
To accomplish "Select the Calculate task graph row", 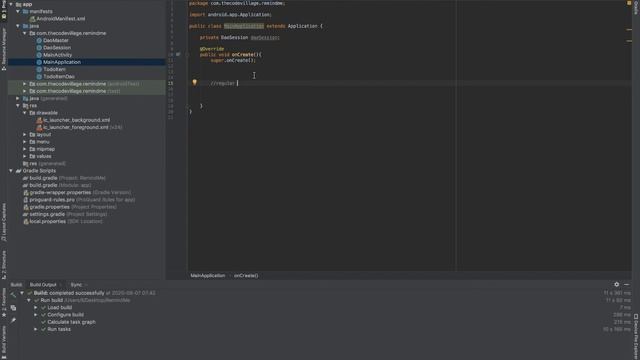I will [x=71, y=322].
